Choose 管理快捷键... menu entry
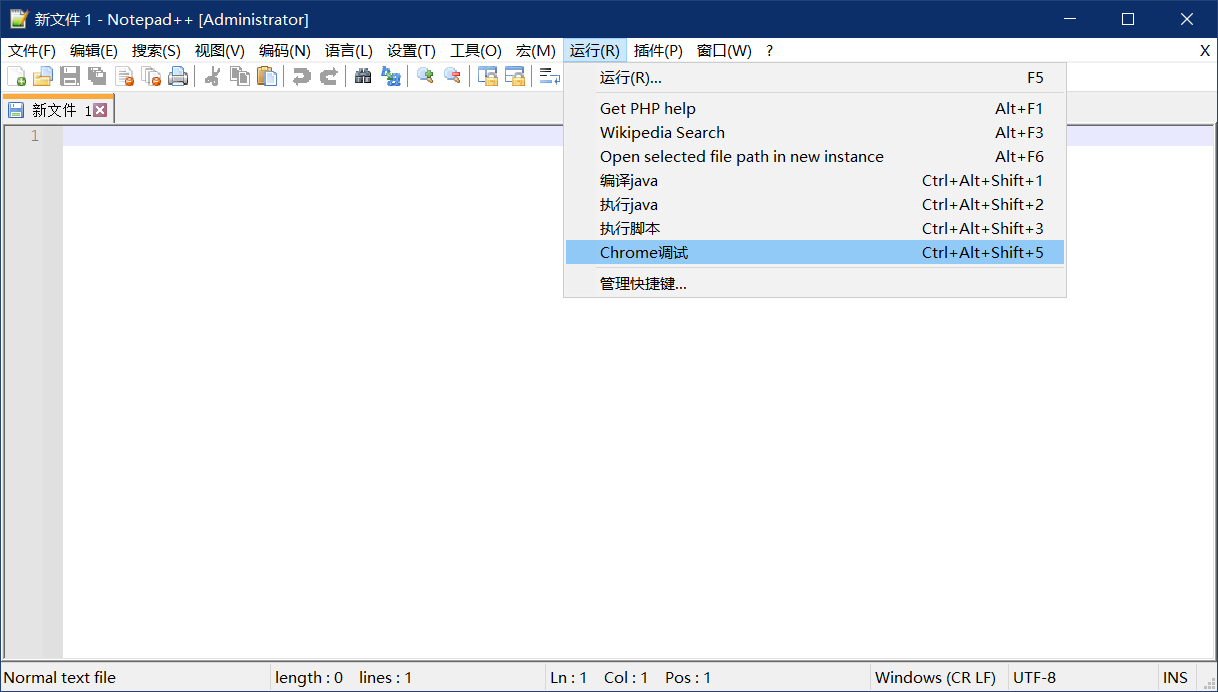 (x=815, y=284)
